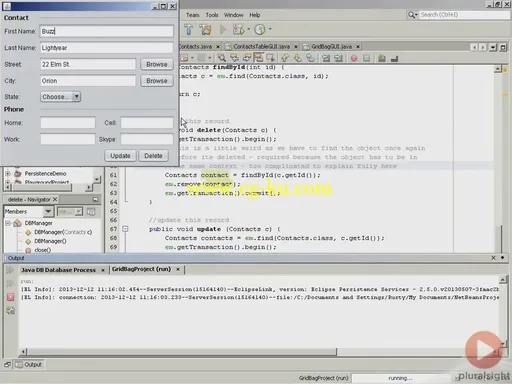This screenshot has height=384, width=512.
Task: Click the running... progress bar in status bar
Action: coord(400,378)
